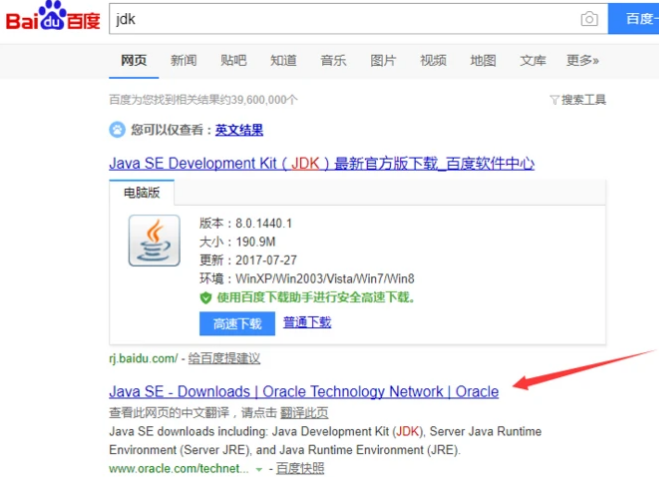Click the green security shield icon
The image size is (659, 477).
[x=206, y=298]
